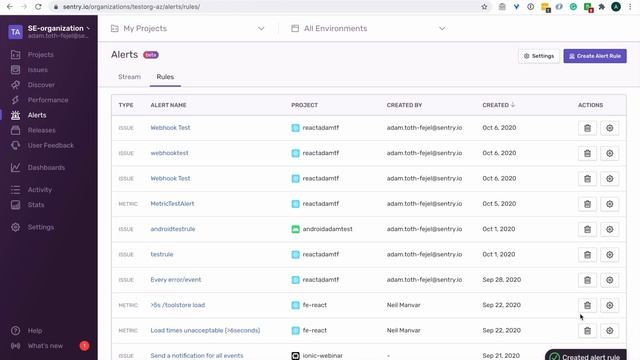The width and height of the screenshot is (640, 360).
Task: Click the Oct 5, 2020 created date
Action: 499,204
